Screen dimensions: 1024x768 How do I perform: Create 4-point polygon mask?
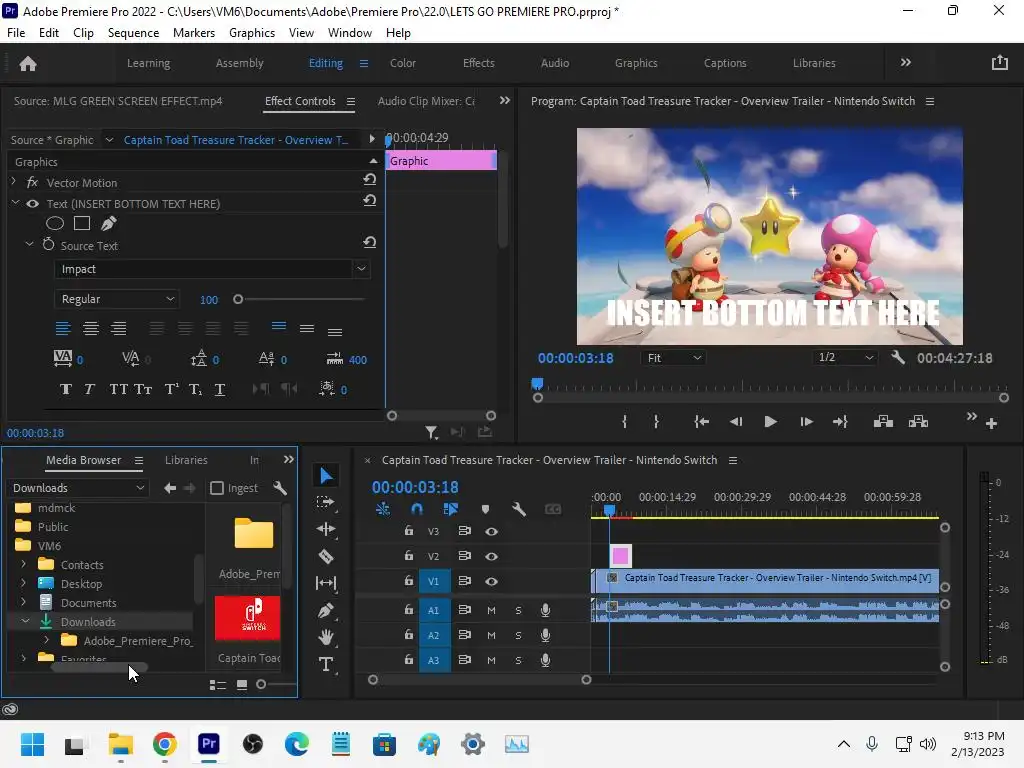tap(82, 223)
